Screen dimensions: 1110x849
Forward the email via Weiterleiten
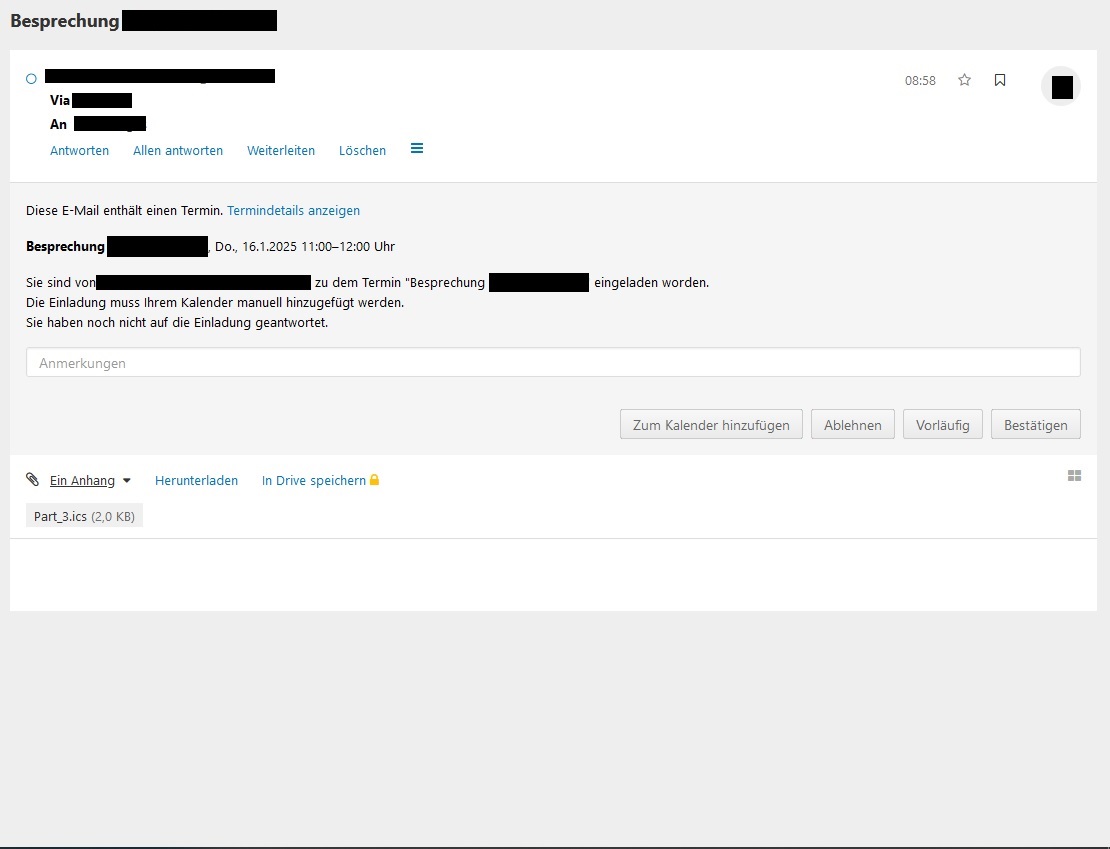coord(281,151)
